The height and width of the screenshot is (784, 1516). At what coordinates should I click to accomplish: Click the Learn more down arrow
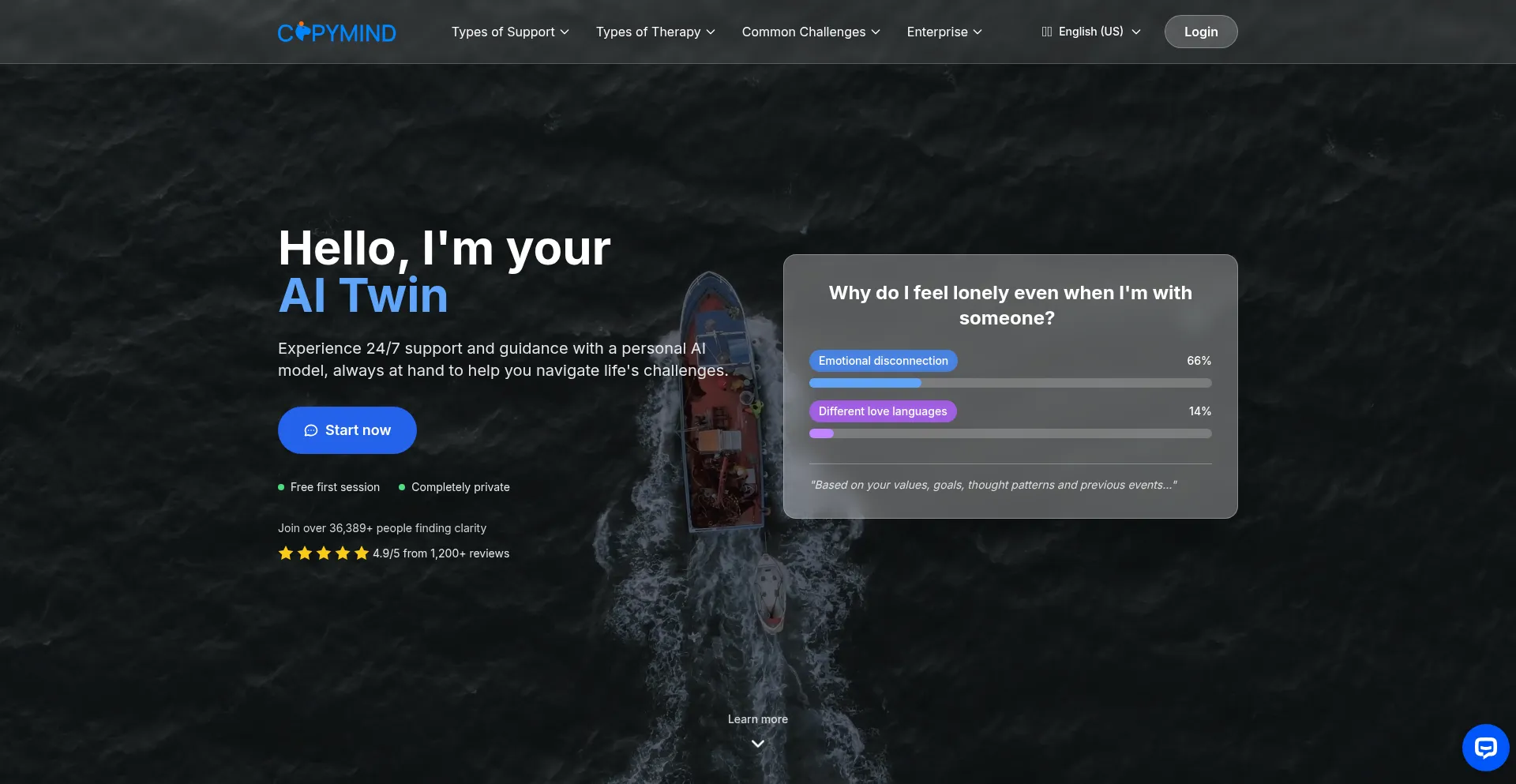coord(758,744)
